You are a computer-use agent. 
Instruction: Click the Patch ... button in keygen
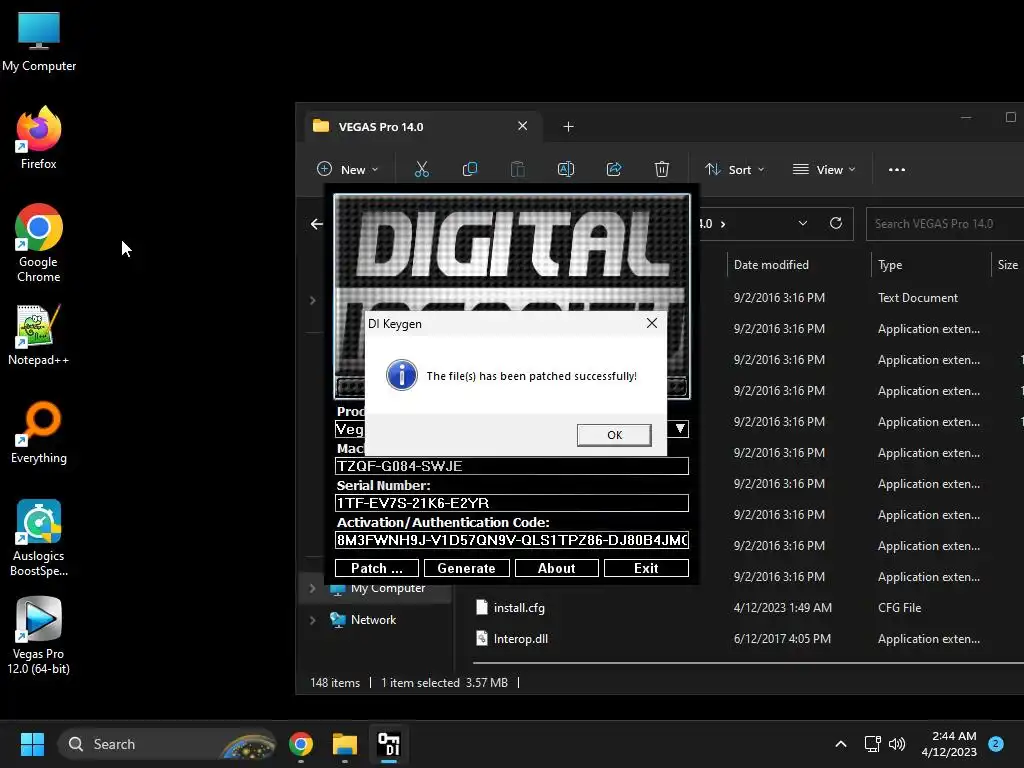tap(377, 568)
